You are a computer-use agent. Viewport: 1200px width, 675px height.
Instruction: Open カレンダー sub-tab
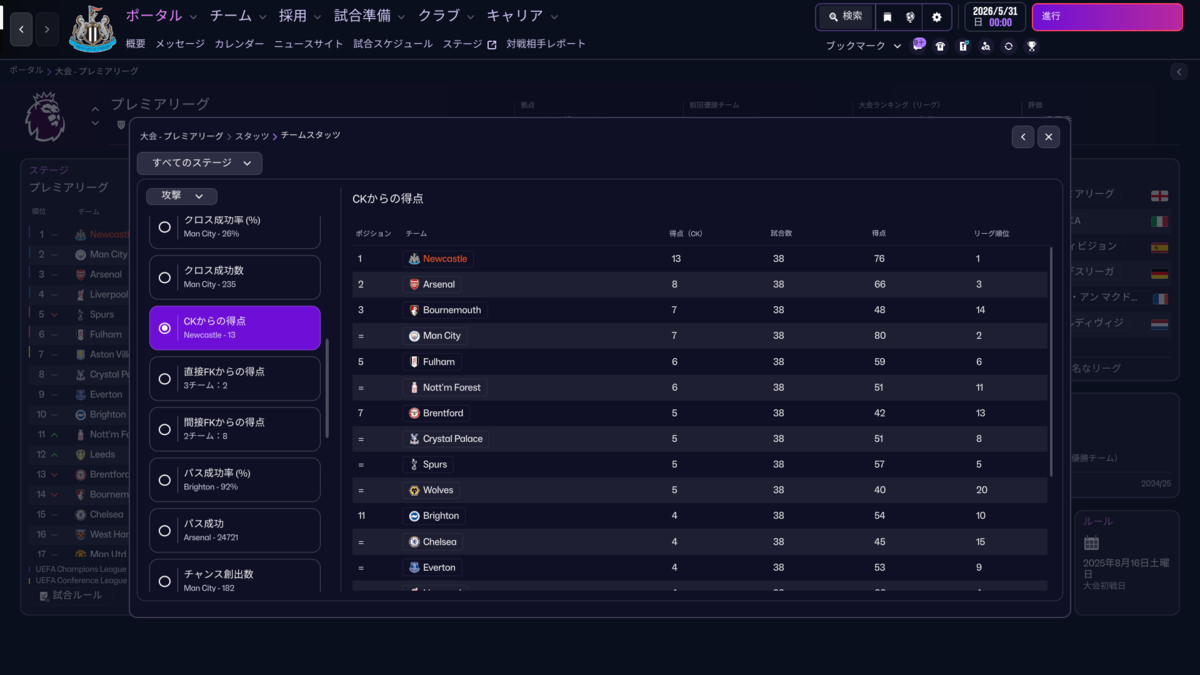point(239,44)
